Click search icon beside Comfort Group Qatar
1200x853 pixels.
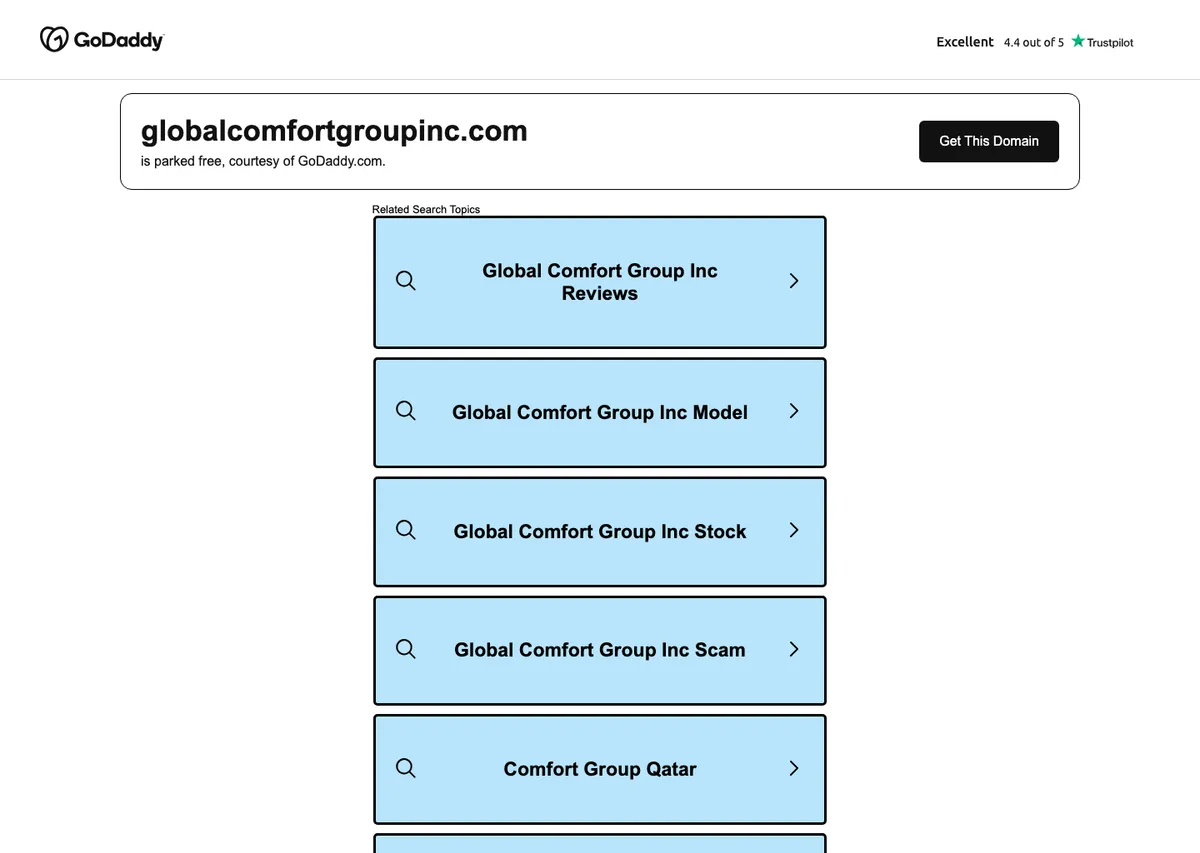click(405, 768)
